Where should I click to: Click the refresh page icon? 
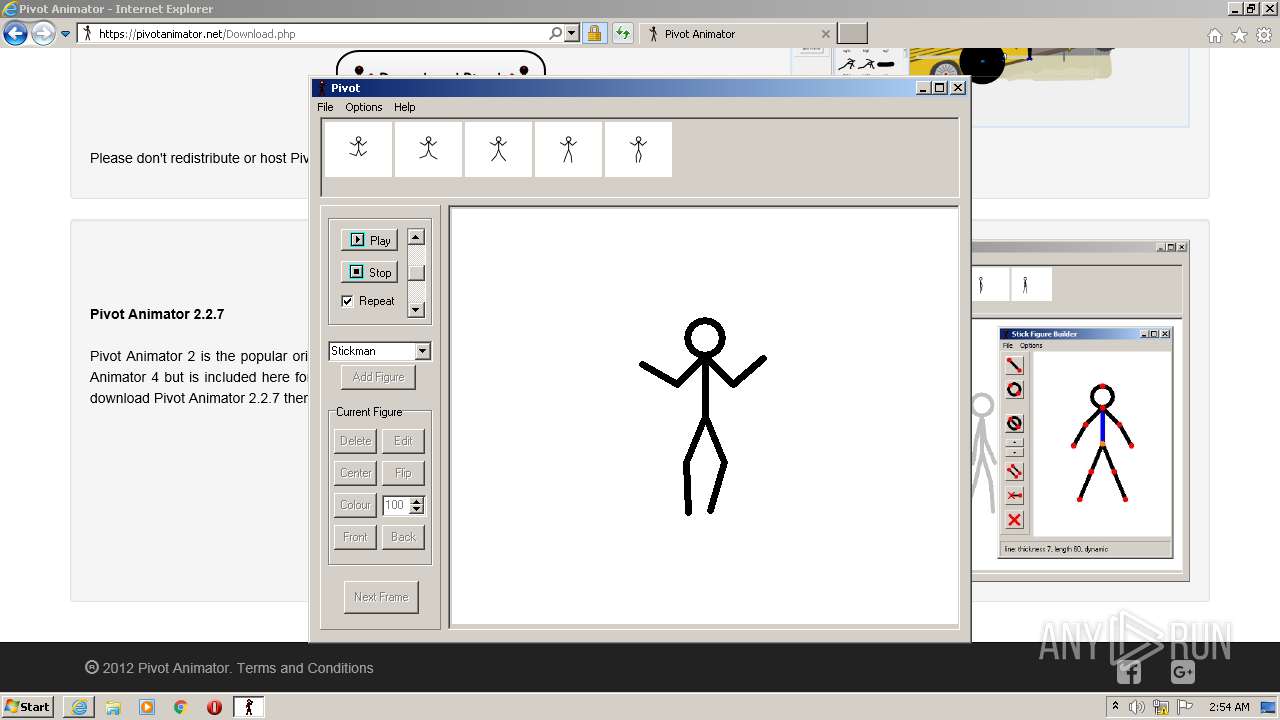pyautogui.click(x=623, y=33)
